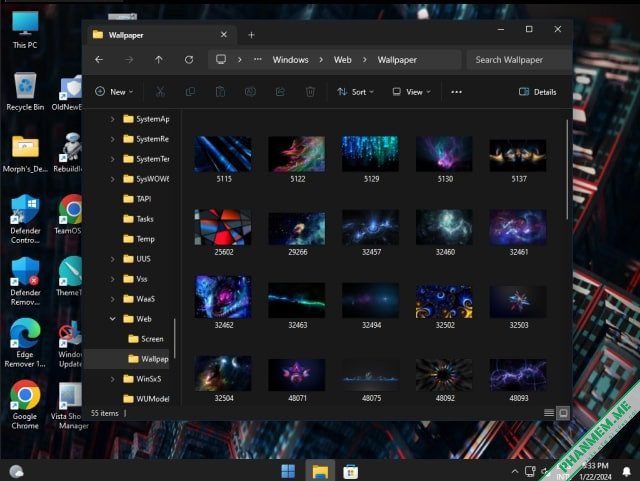640x481 pixels.
Task: Close the Wallpaper tab
Action: (224, 35)
